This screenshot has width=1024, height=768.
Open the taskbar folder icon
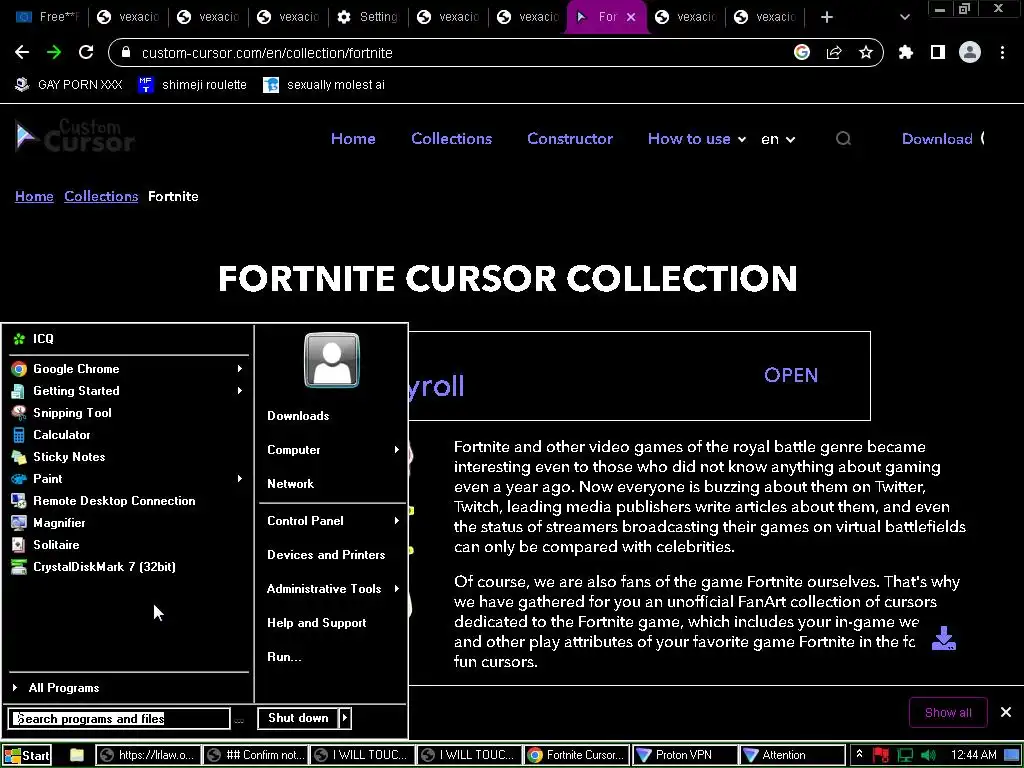77,755
